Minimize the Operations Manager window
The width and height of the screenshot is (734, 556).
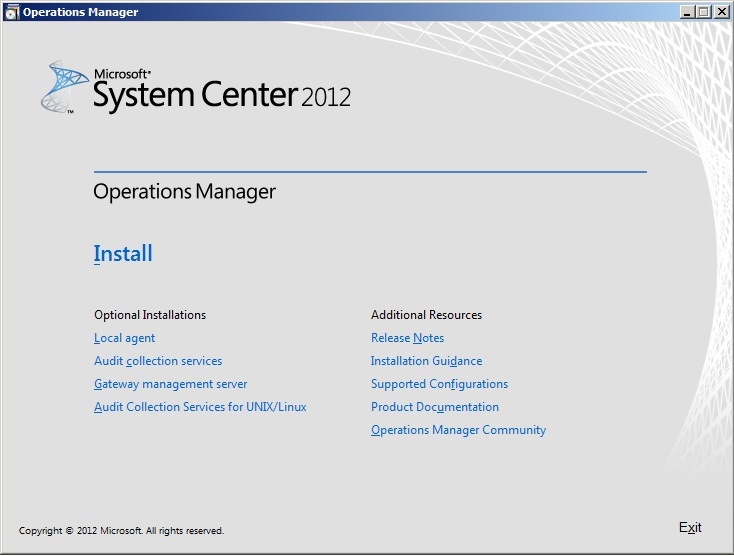point(687,12)
